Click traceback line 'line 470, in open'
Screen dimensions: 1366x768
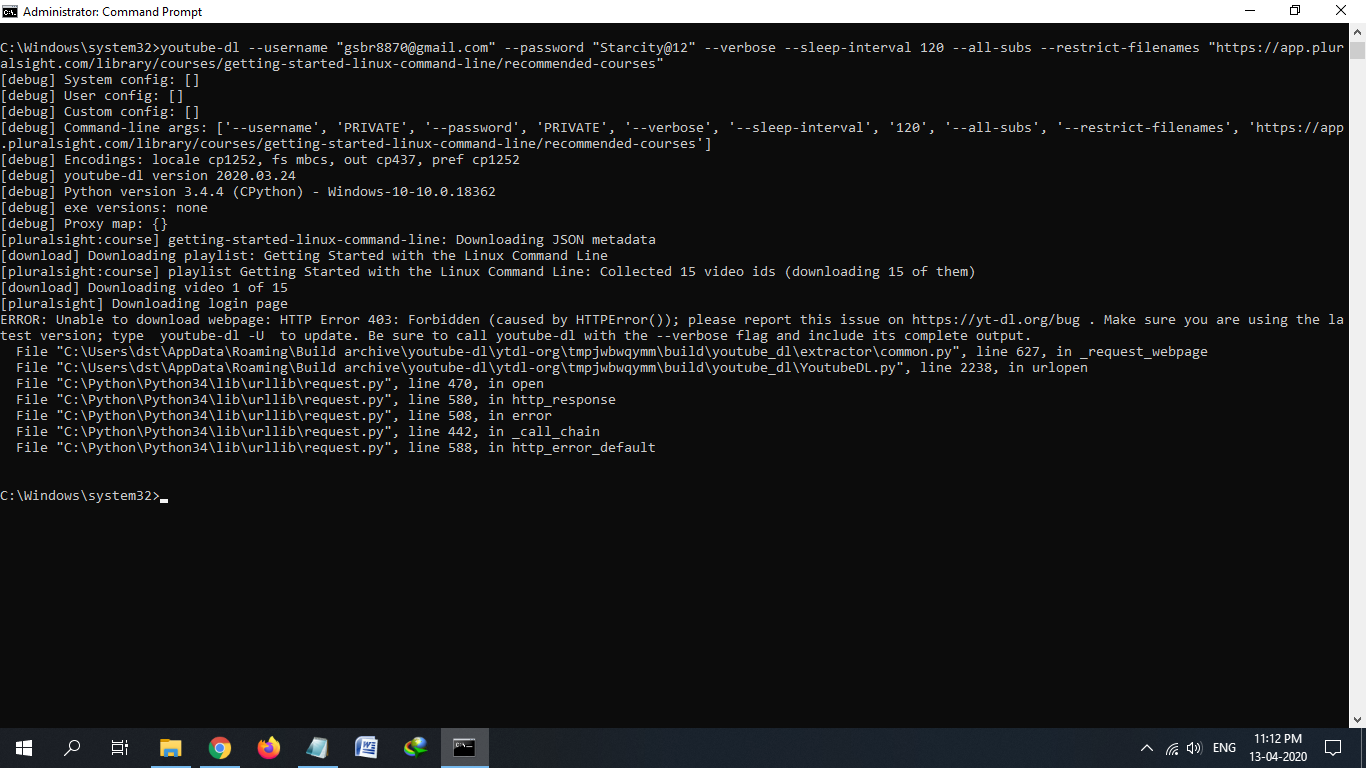(x=280, y=384)
